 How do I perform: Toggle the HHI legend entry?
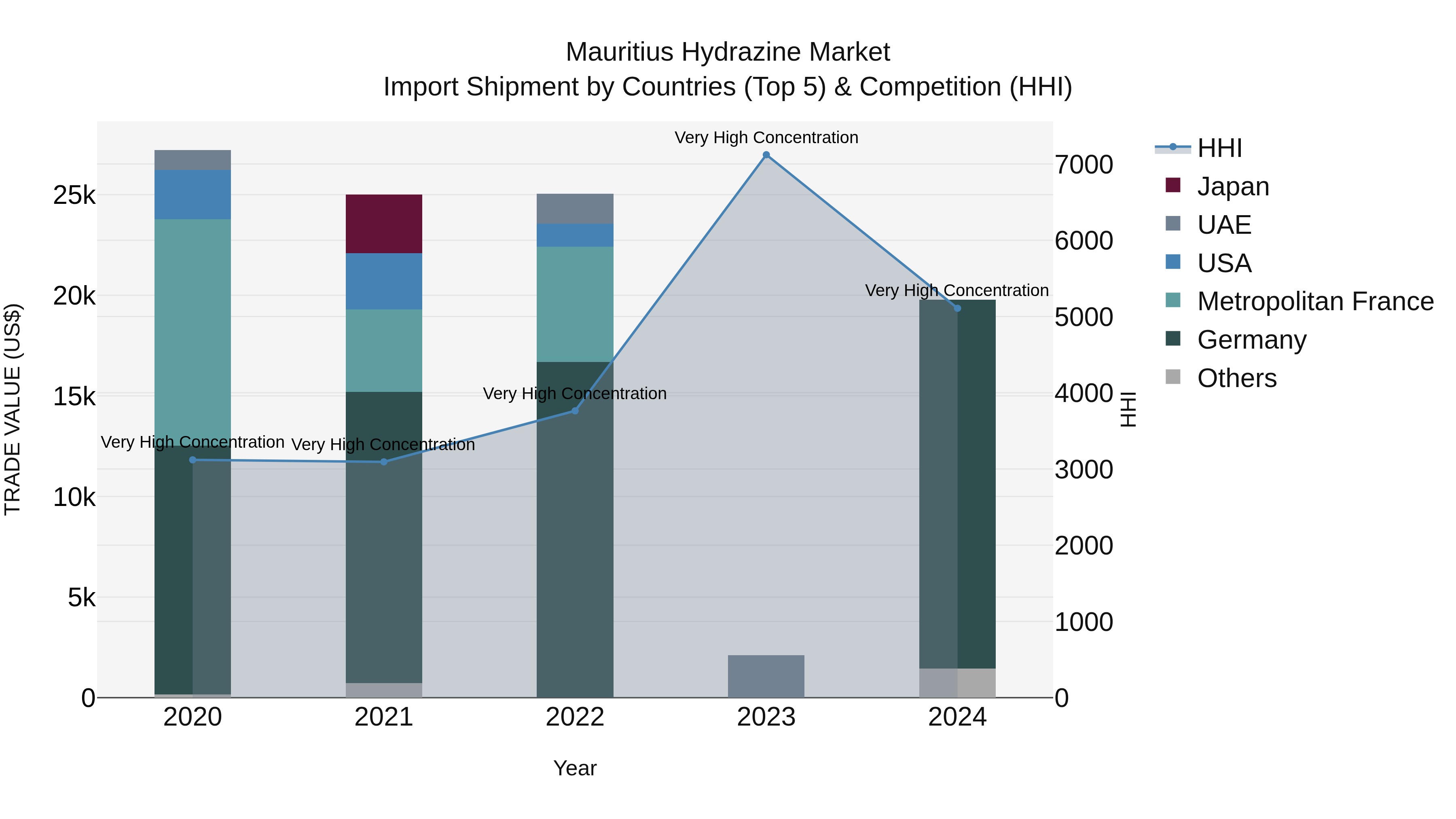click(1198, 148)
